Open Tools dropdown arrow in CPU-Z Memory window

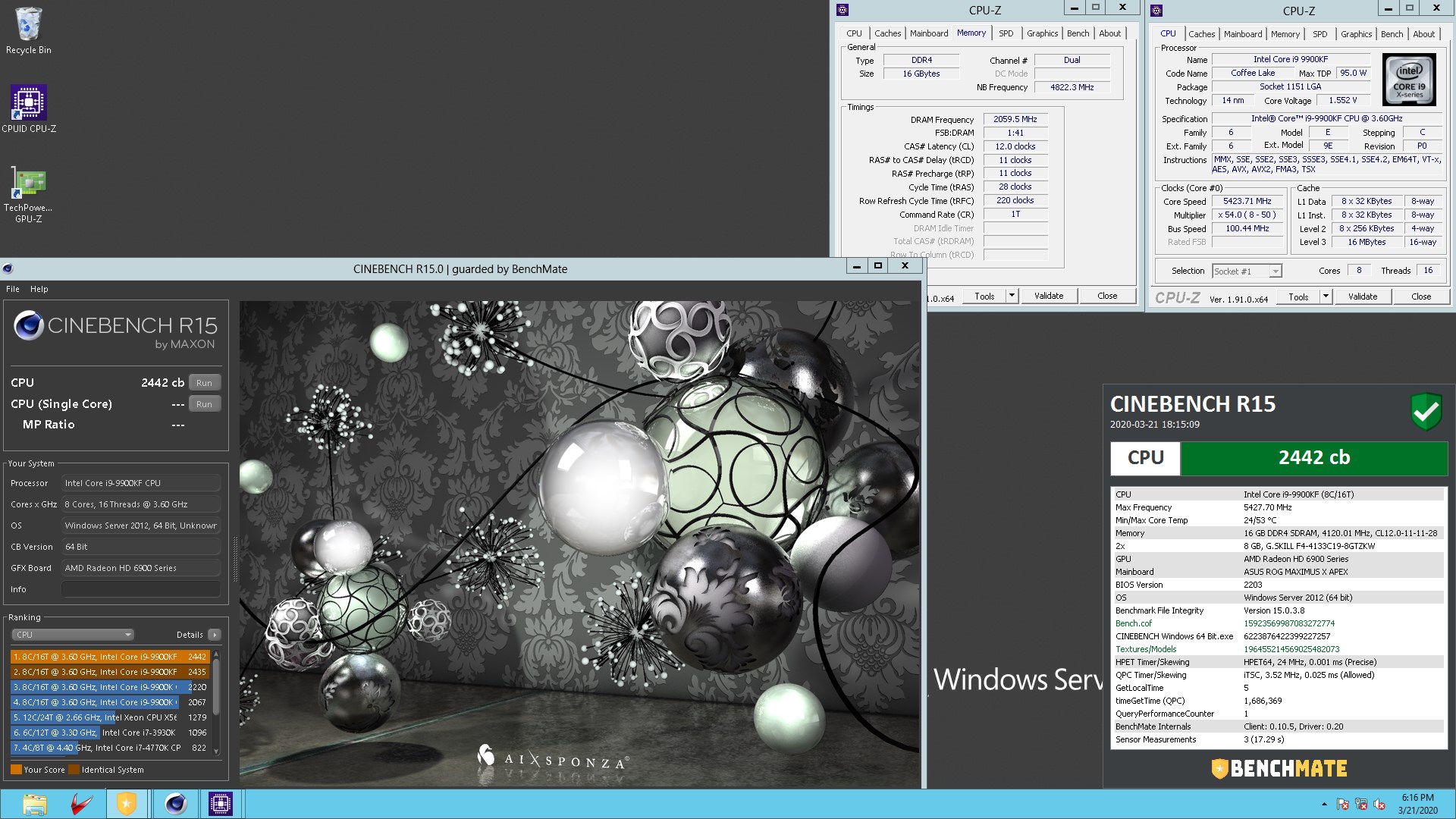pos(1012,296)
